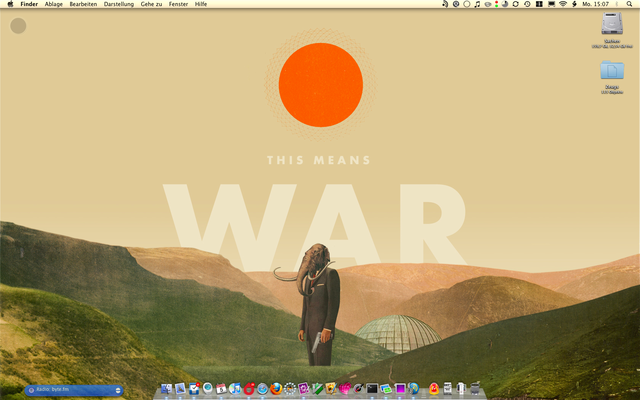The image size is (640, 400).
Task: Open the red ring app with badge
Action: (x=249, y=389)
